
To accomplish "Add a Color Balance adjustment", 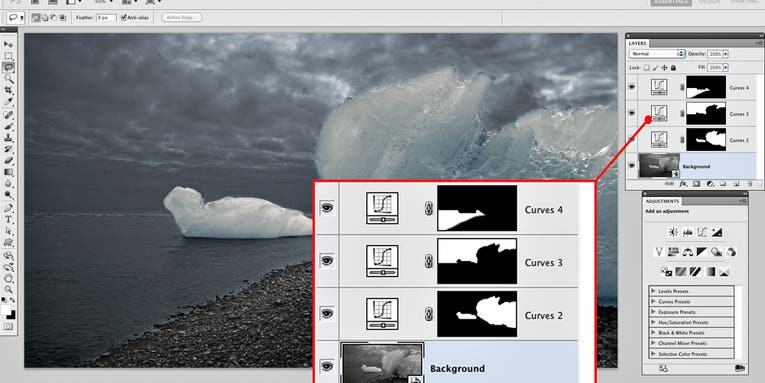I will pyautogui.click(x=688, y=251).
